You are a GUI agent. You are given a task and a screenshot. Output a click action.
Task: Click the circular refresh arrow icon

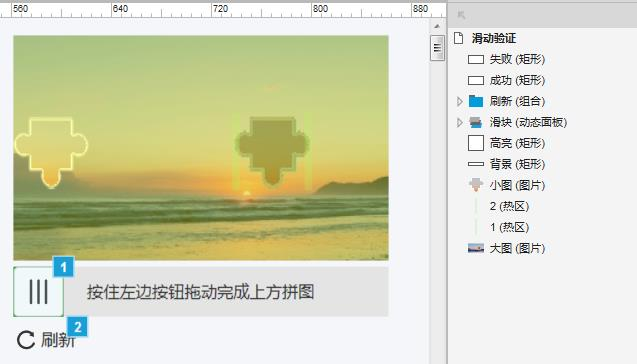(26, 340)
